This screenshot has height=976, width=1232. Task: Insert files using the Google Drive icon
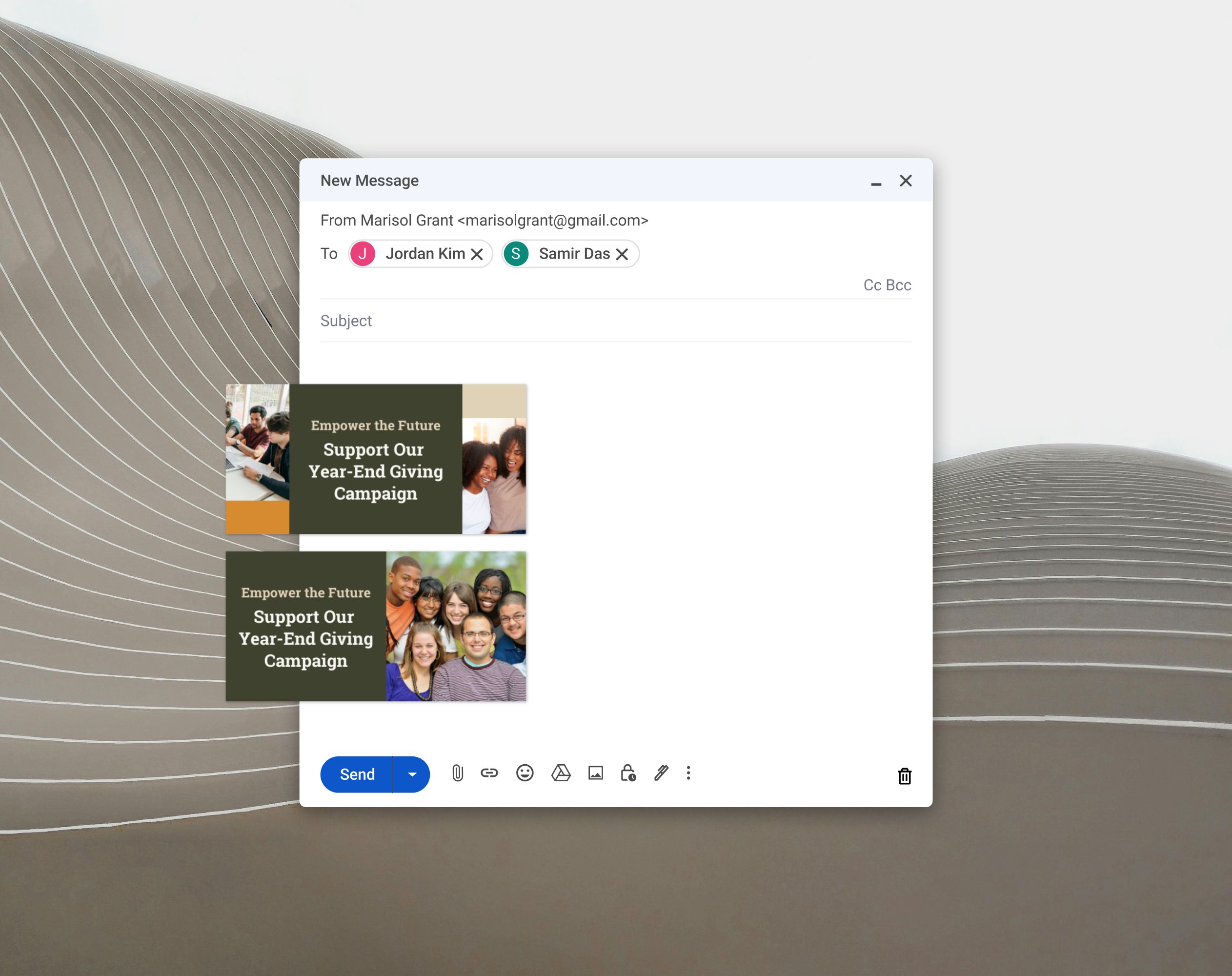tap(561, 773)
